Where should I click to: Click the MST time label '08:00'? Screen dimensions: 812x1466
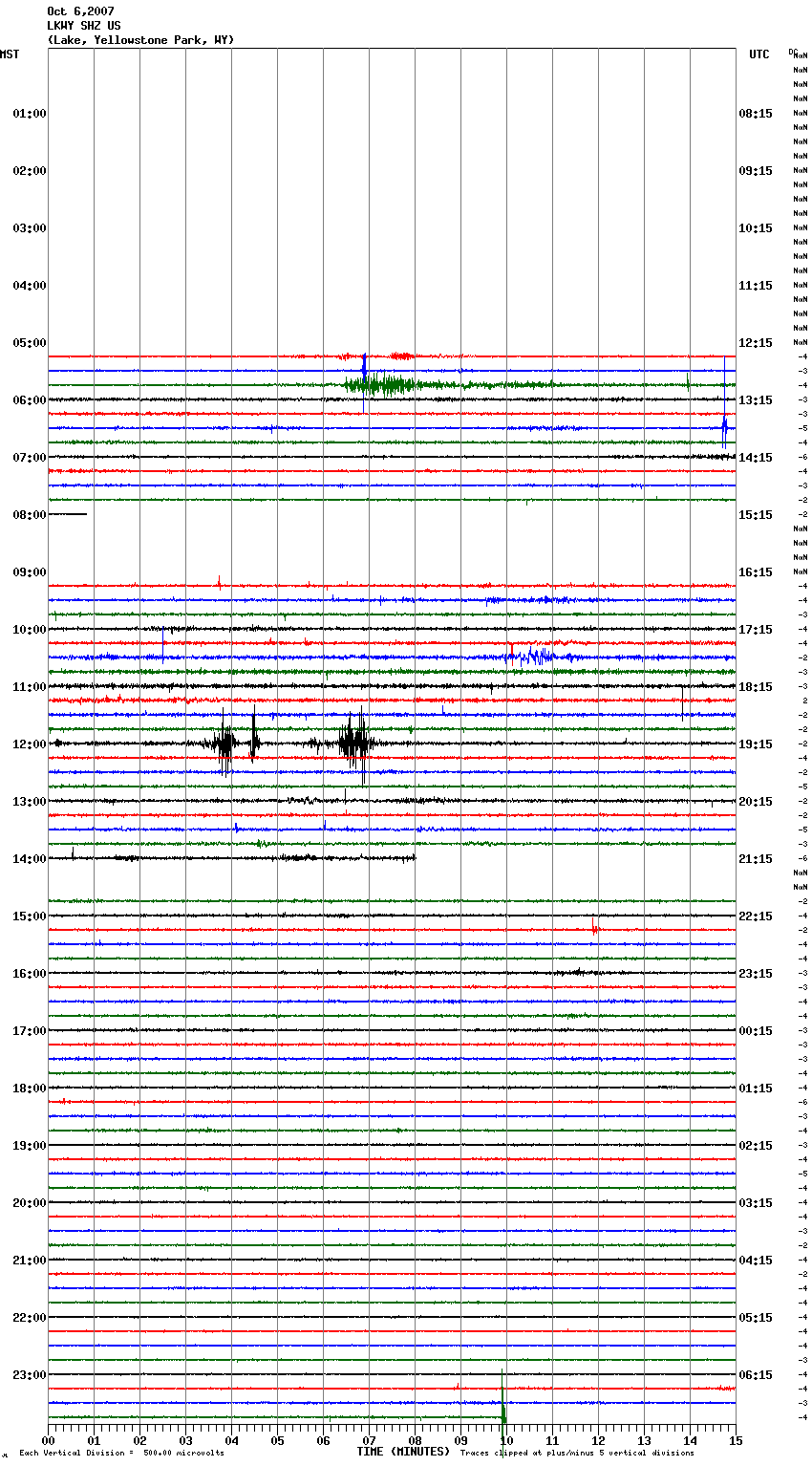pyautogui.click(x=30, y=515)
